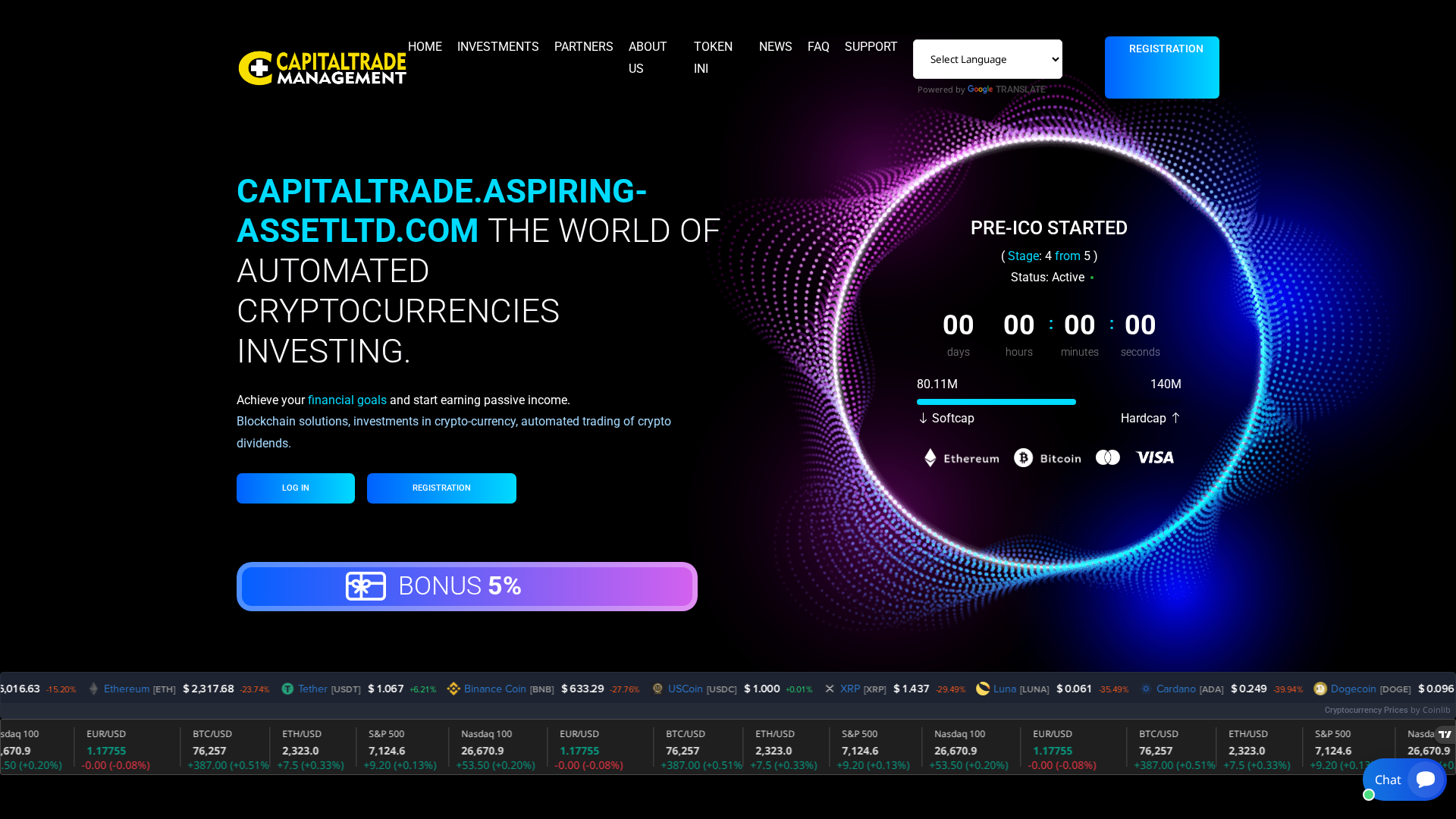Screen dimensions: 1456x819
Task: Click the Bitcoin payment logo in ICO panel
Action: click(x=1047, y=457)
